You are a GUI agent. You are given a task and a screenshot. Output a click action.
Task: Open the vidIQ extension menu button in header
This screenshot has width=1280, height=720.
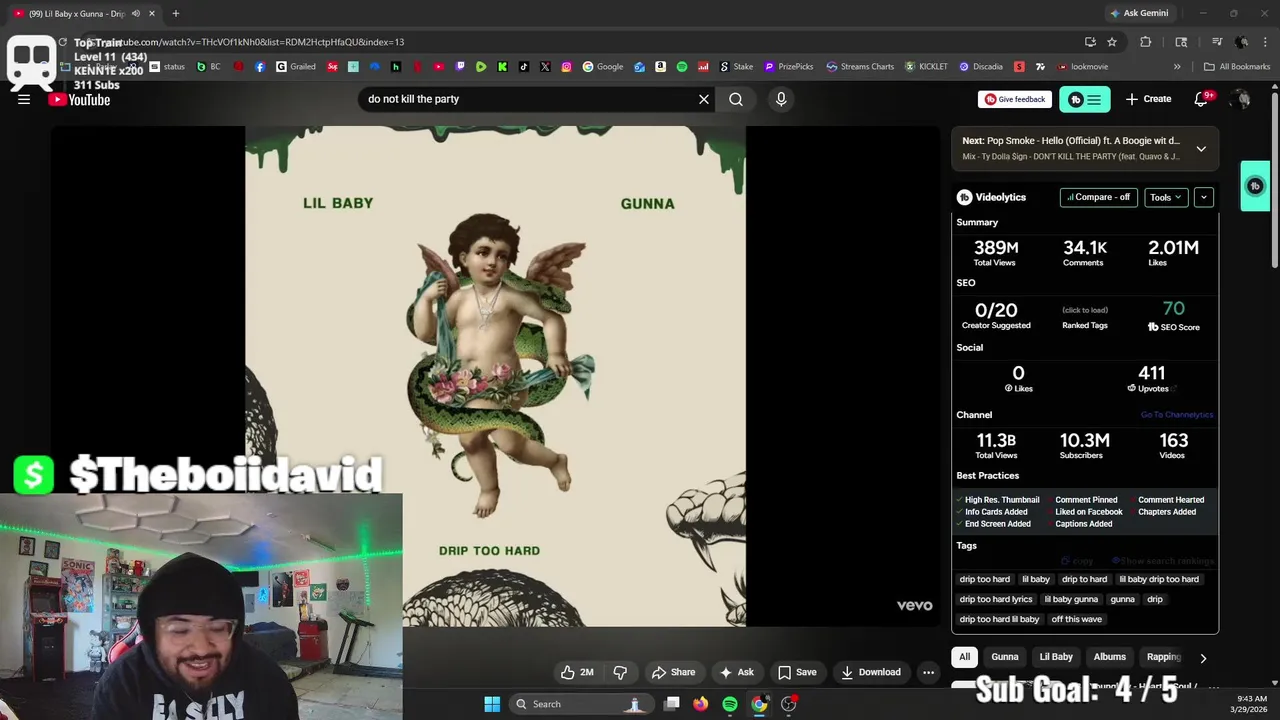[1085, 99]
